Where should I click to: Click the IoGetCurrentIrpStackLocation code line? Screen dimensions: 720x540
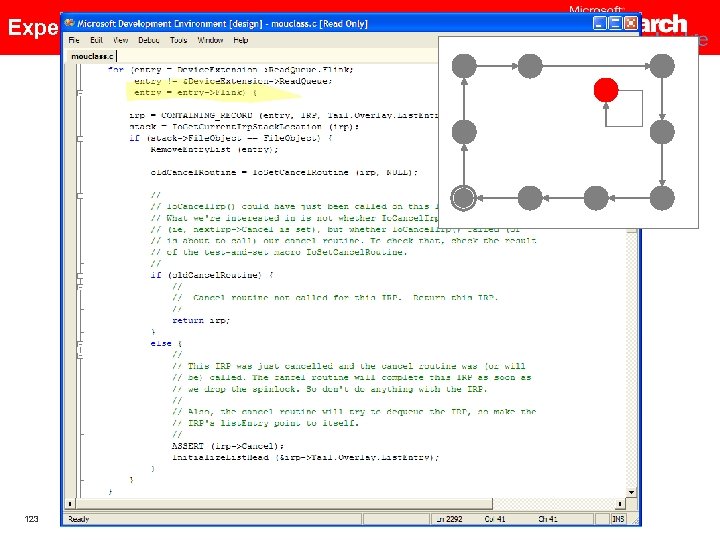pyautogui.click(x=244, y=127)
